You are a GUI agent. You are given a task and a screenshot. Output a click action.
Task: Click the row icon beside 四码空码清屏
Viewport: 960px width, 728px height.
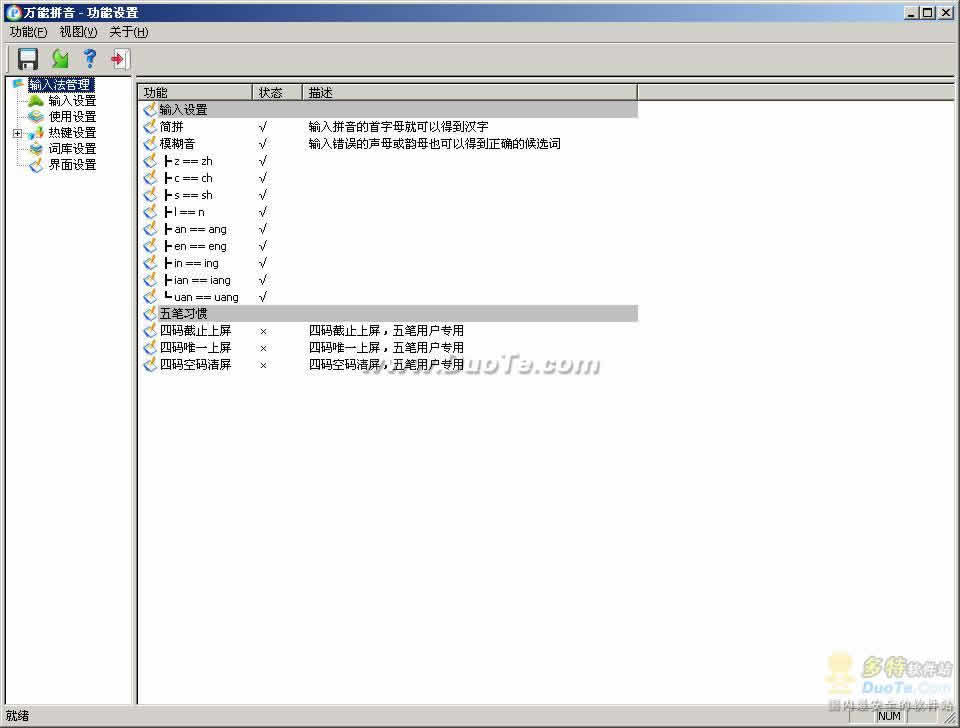[150, 365]
